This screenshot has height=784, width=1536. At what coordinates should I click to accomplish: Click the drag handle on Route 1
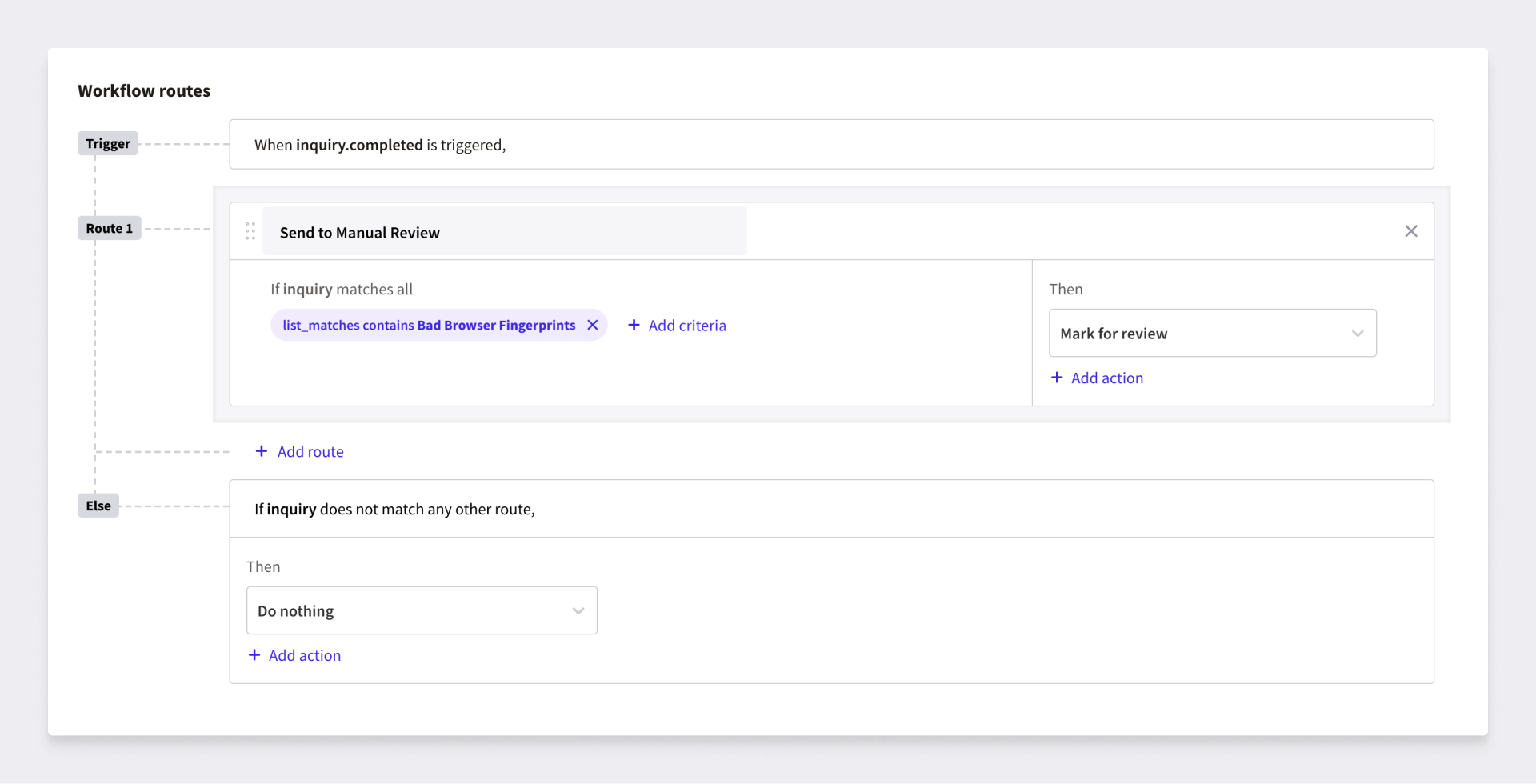coord(250,231)
